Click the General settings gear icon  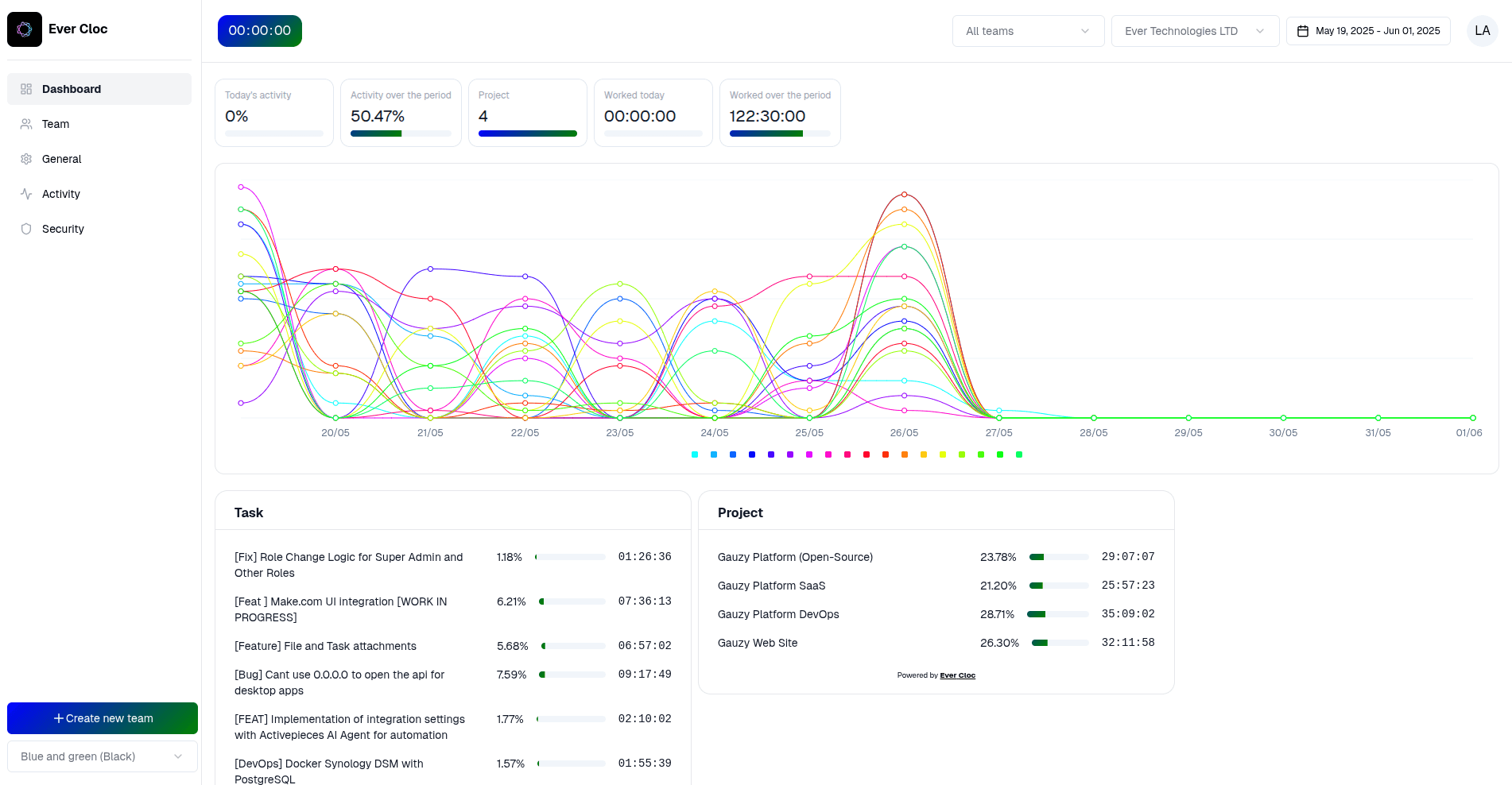(x=26, y=159)
